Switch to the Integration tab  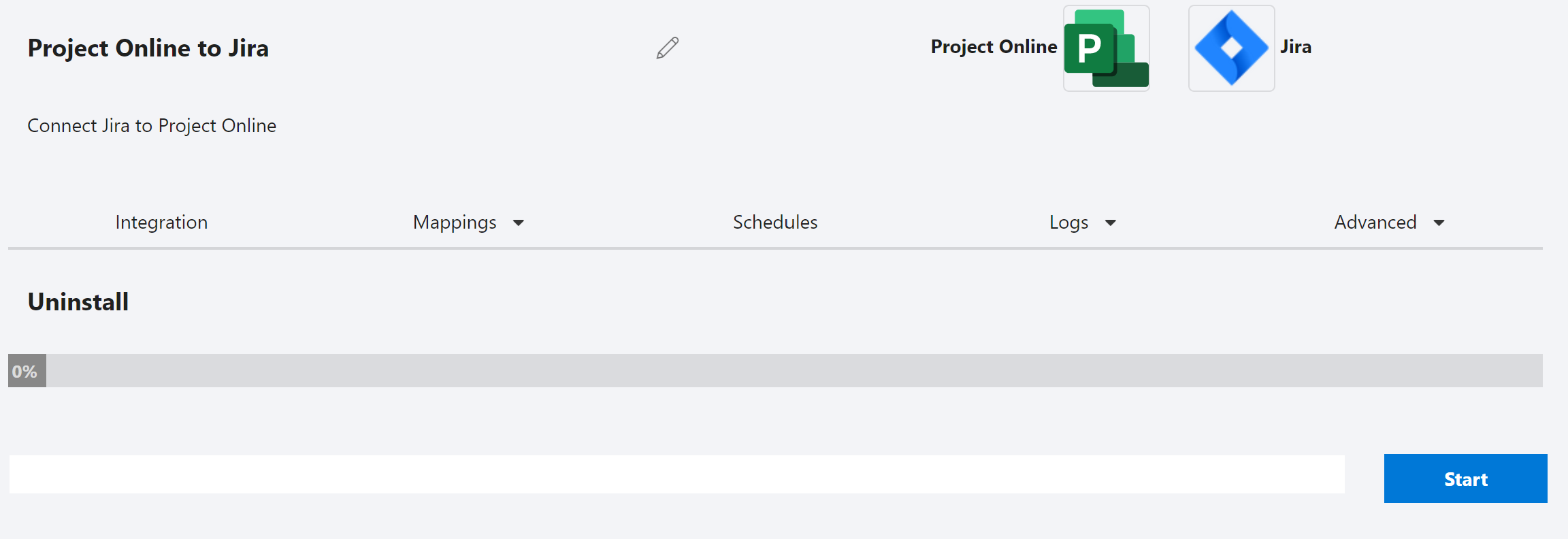(x=161, y=222)
